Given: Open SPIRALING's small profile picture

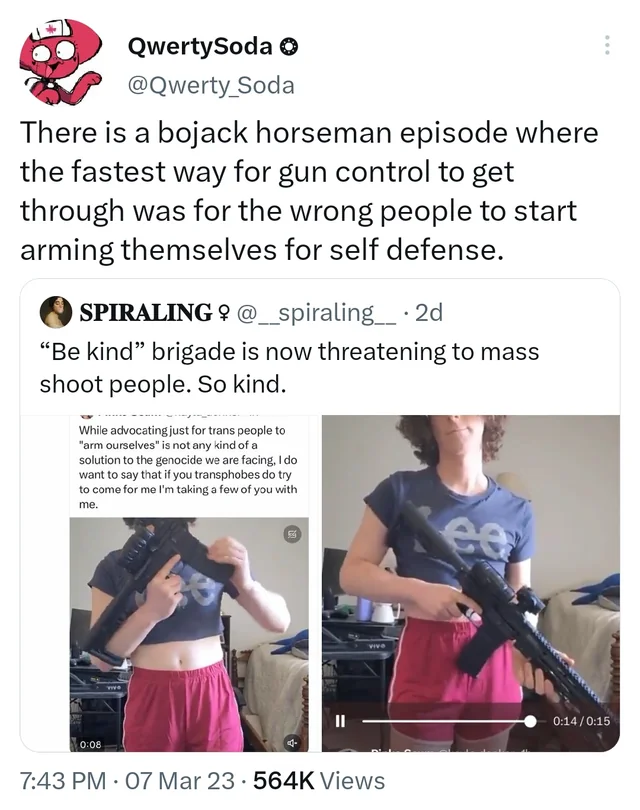Looking at the screenshot, I should [56, 312].
